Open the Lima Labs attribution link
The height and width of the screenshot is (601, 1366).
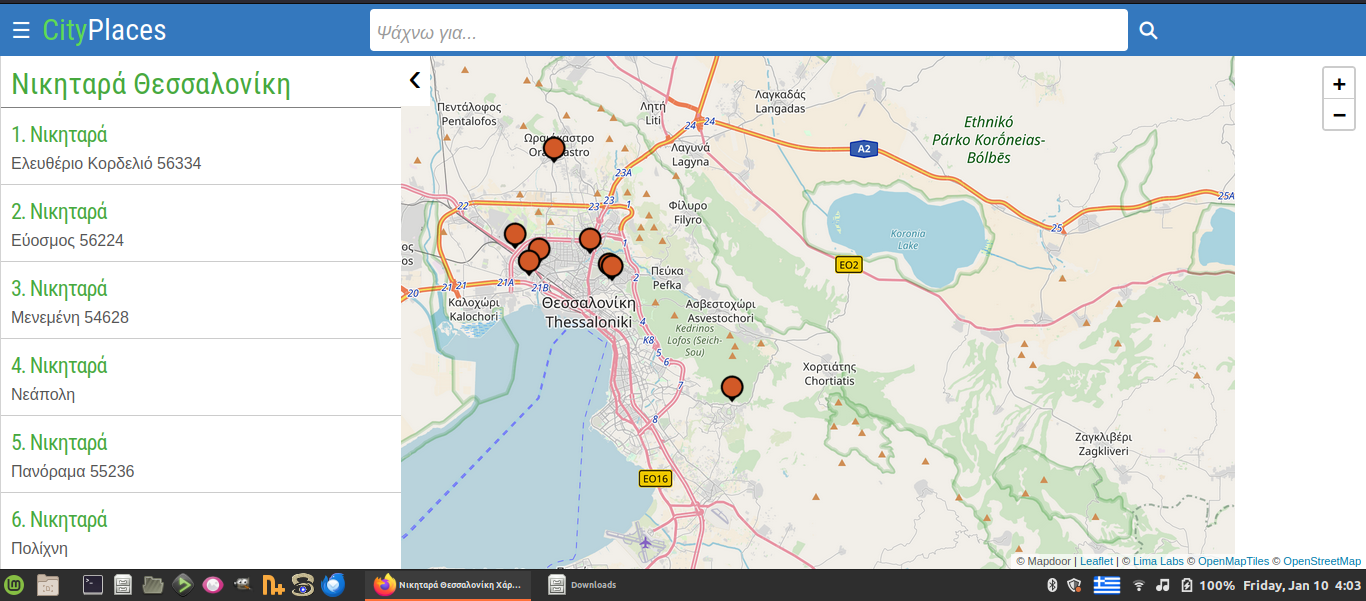pos(1157,561)
